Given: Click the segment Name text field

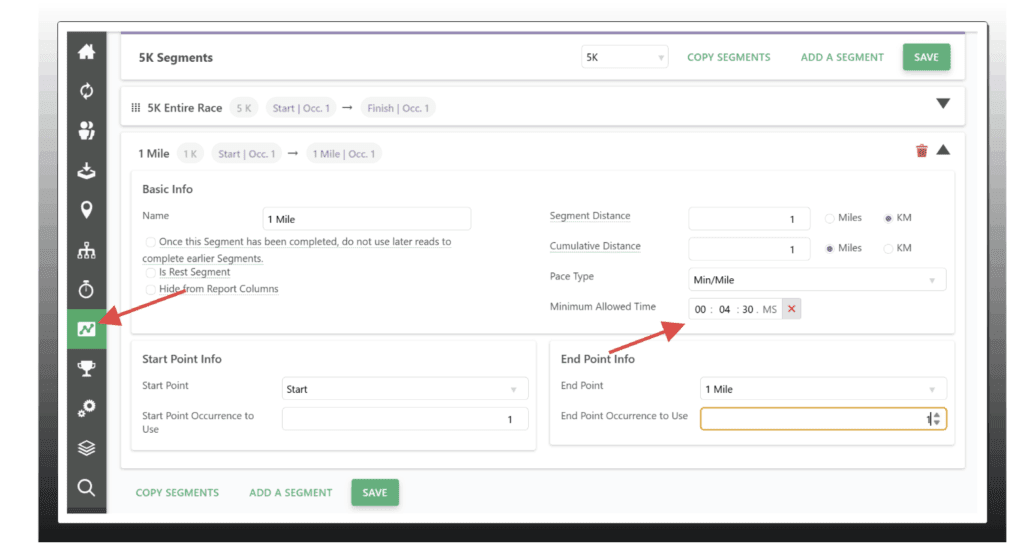Looking at the screenshot, I should tap(366, 219).
